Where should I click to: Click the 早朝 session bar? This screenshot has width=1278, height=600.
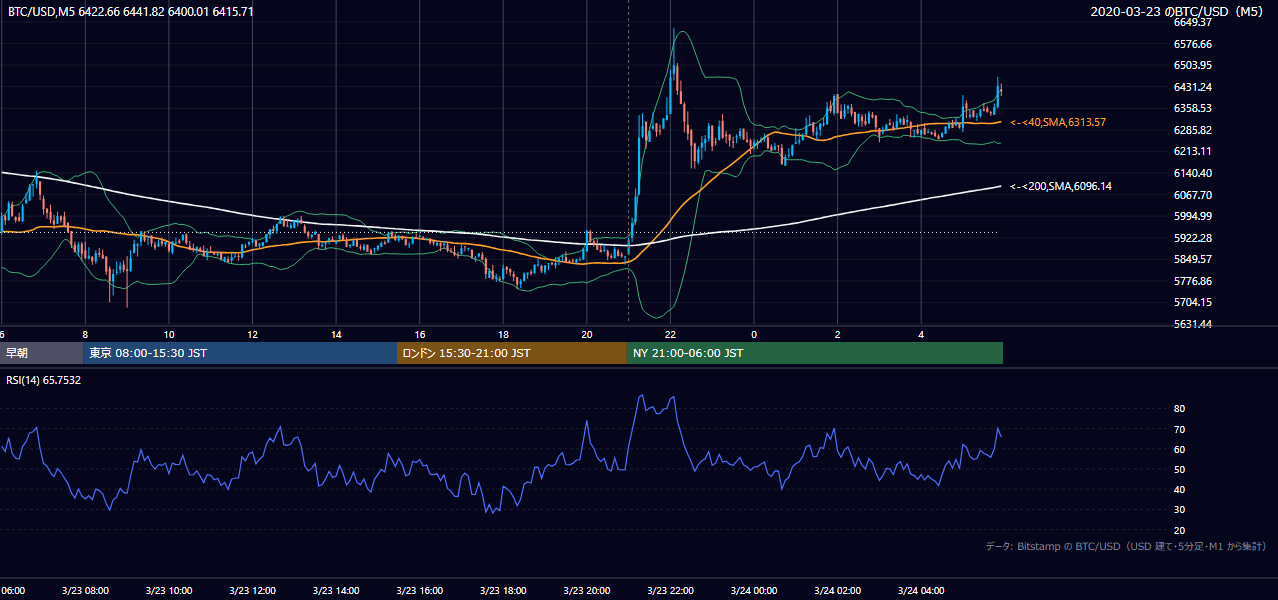coord(41,353)
